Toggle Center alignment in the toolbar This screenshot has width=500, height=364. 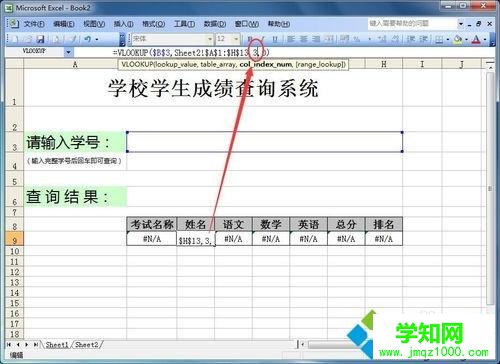click(304, 39)
